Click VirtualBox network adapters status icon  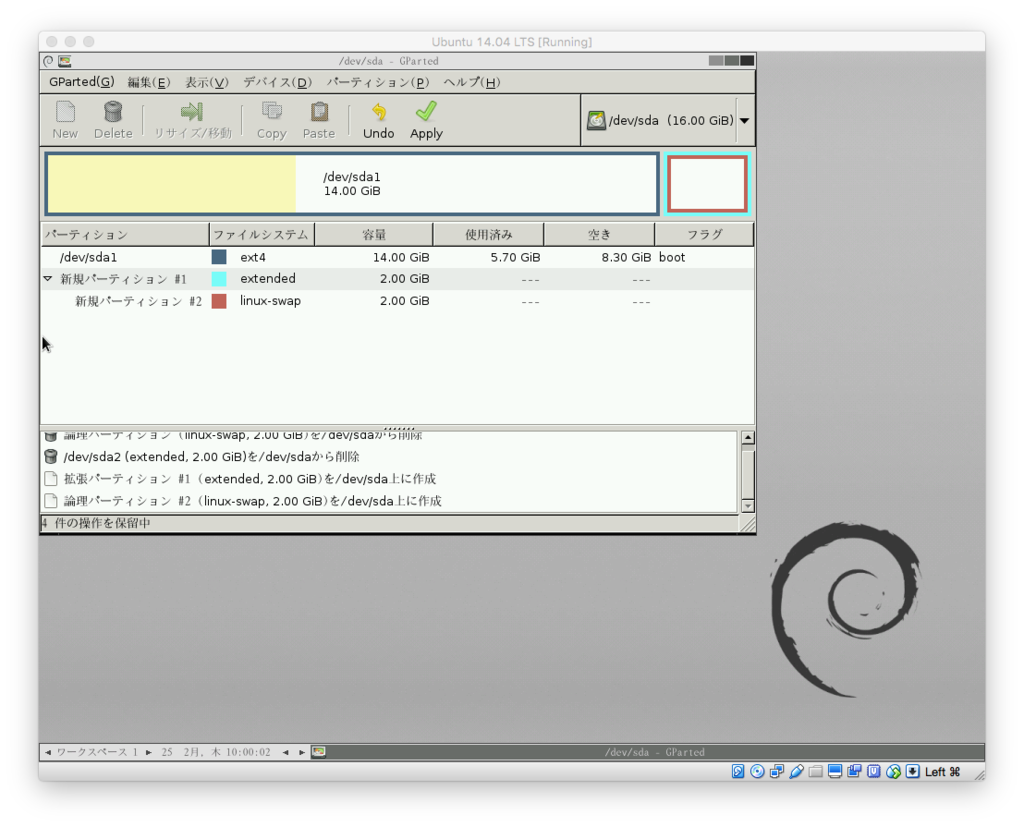pyautogui.click(x=776, y=771)
